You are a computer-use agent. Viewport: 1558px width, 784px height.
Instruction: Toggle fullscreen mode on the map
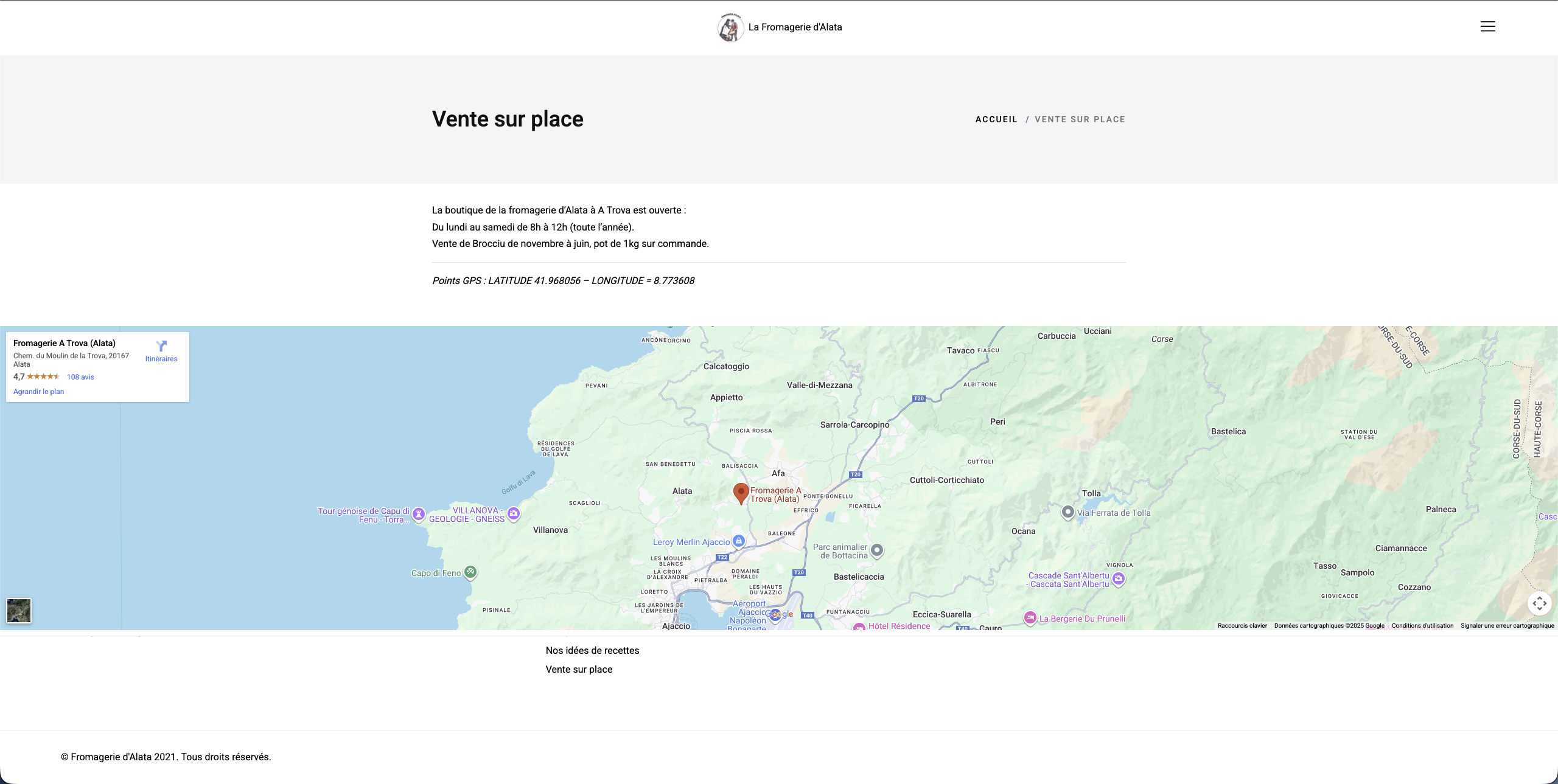pyautogui.click(x=1540, y=602)
